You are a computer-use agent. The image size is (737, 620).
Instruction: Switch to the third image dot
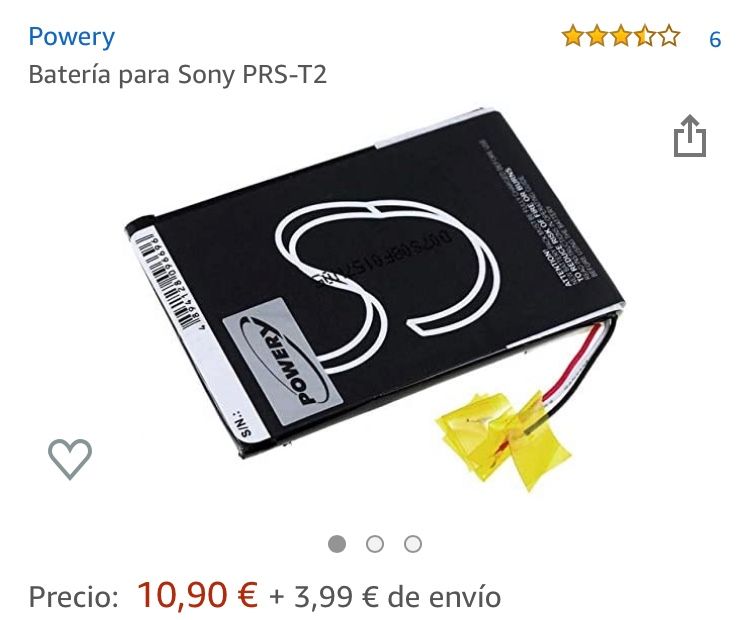(413, 544)
